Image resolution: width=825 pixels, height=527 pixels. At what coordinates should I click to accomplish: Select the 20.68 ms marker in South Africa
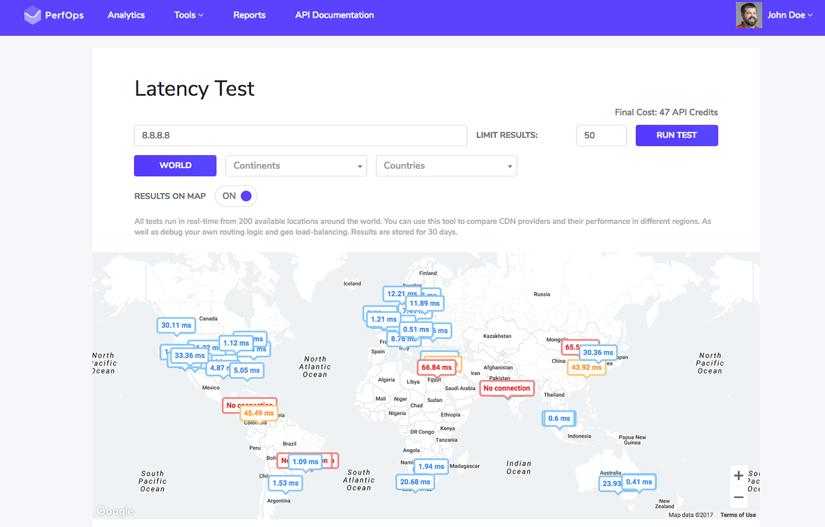415,482
